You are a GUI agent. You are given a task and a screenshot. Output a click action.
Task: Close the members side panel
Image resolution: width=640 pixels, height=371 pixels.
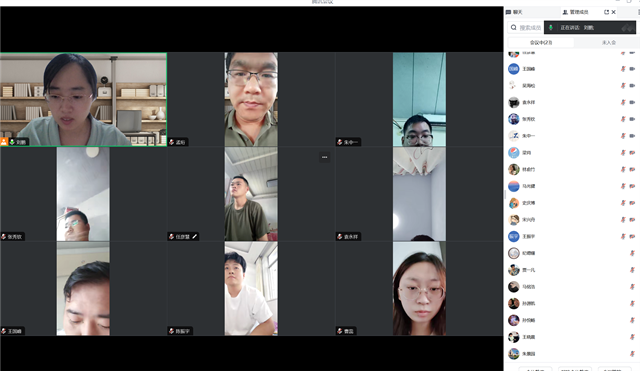click(x=613, y=12)
